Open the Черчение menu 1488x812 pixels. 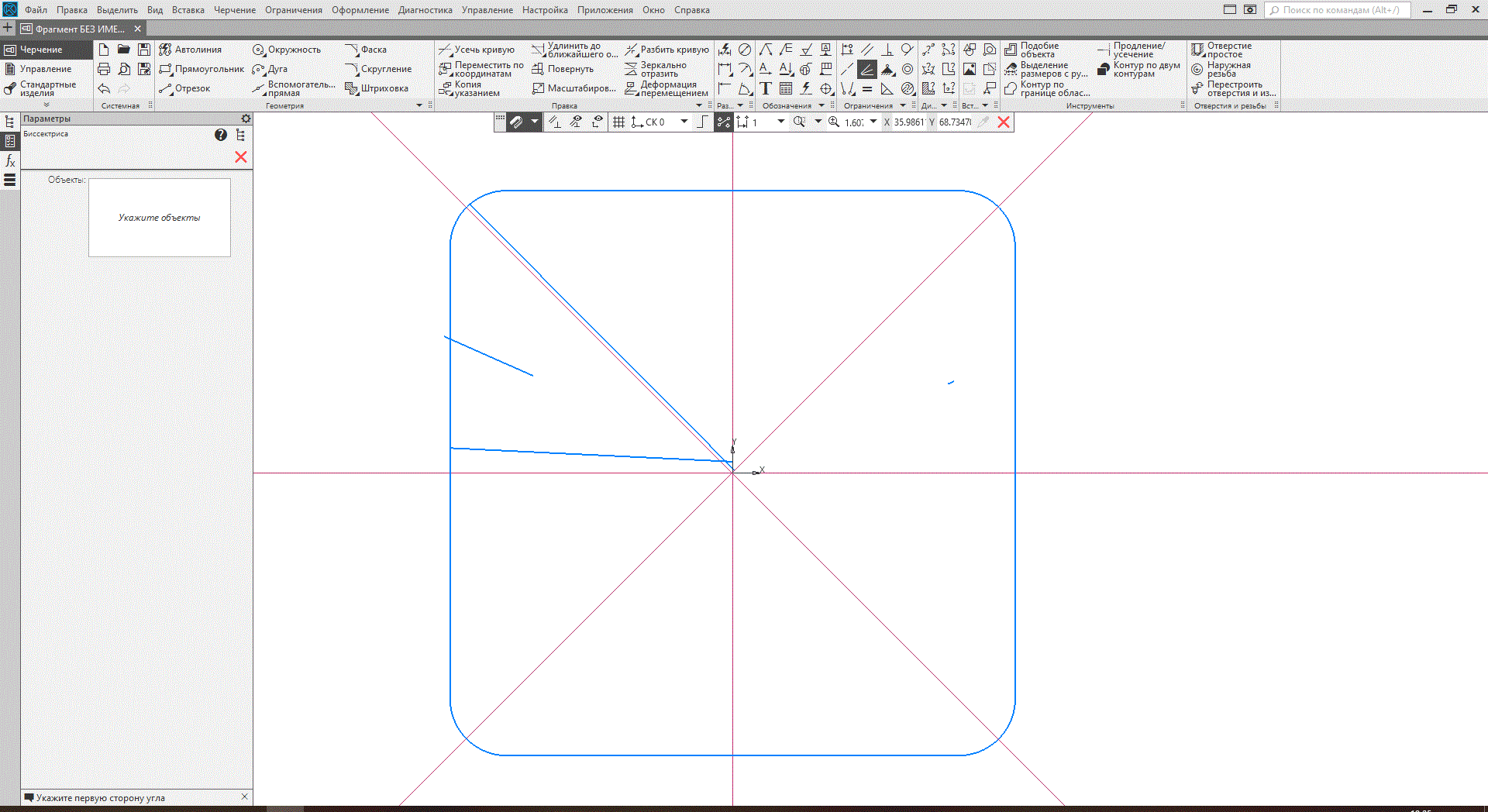click(x=235, y=10)
